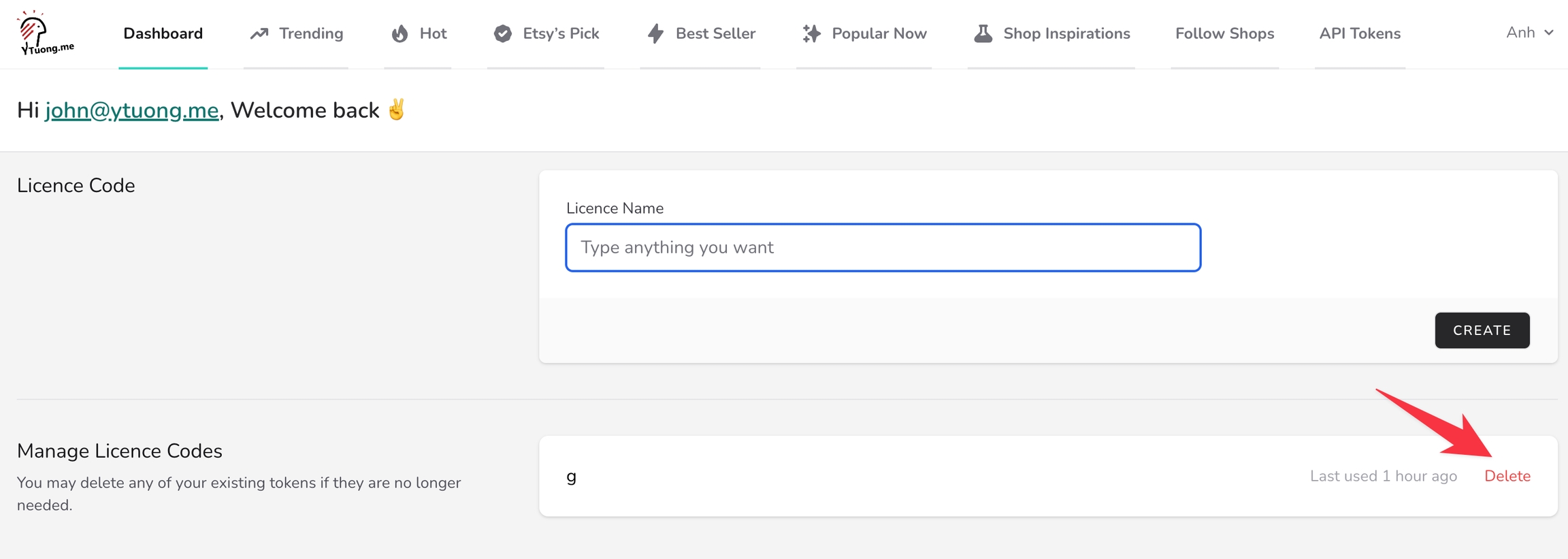
Task: Switch to the Dashboard tab
Action: tap(163, 33)
